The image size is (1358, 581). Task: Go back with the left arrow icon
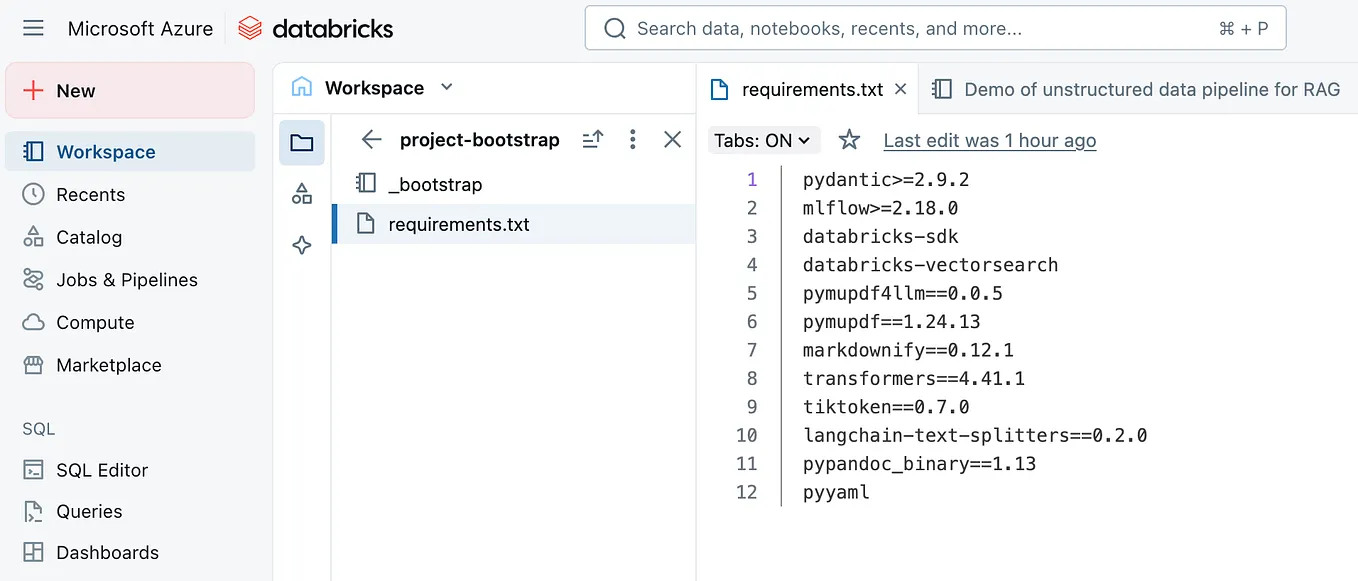point(372,140)
